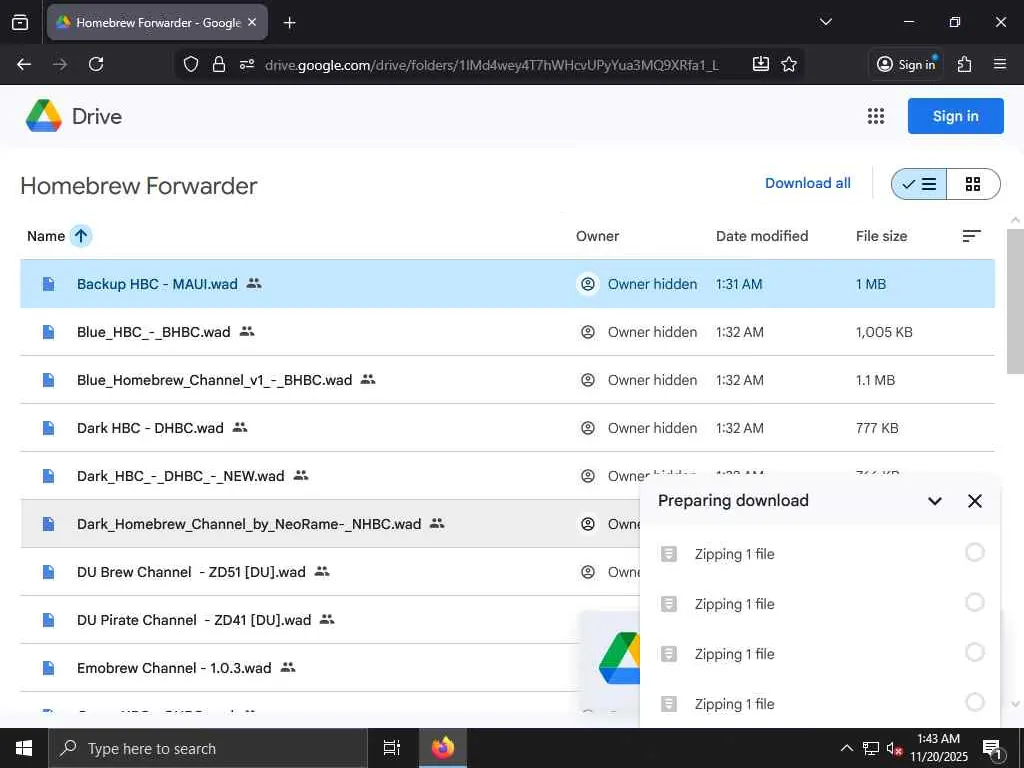Image resolution: width=1024 pixels, height=768 pixels.
Task: Click Download all link
Action: (x=807, y=184)
